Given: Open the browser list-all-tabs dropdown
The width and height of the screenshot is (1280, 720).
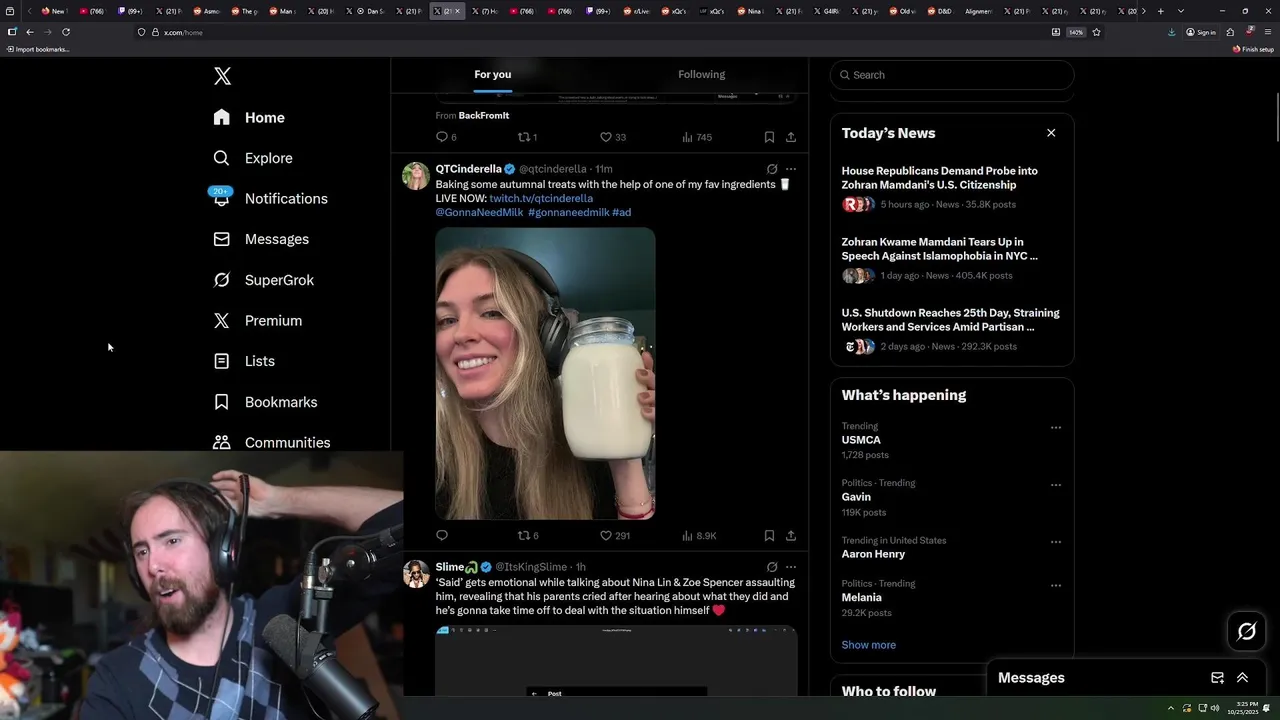Looking at the screenshot, I should pos(1181,11).
